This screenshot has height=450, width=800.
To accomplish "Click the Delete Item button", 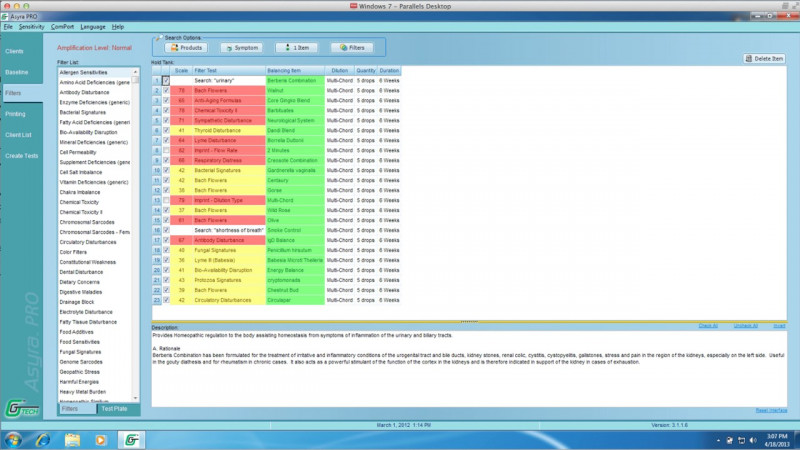I will coord(764,59).
